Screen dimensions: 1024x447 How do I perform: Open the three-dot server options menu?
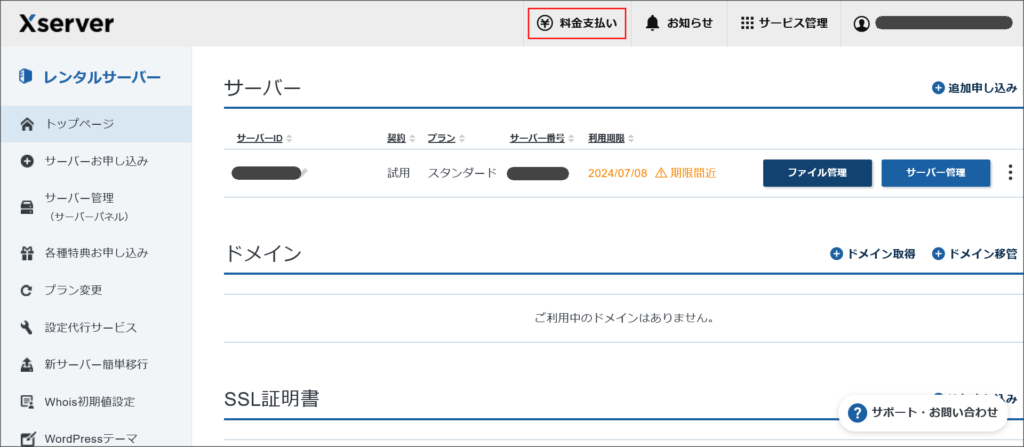click(x=1010, y=173)
